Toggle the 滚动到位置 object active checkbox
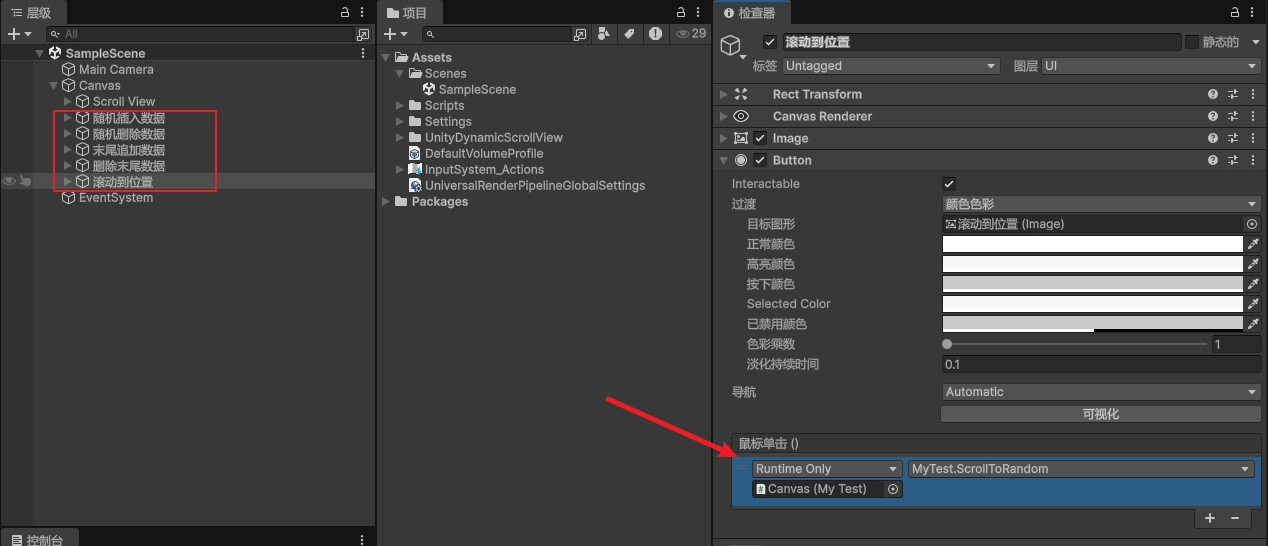Image resolution: width=1268 pixels, height=546 pixels. click(769, 42)
